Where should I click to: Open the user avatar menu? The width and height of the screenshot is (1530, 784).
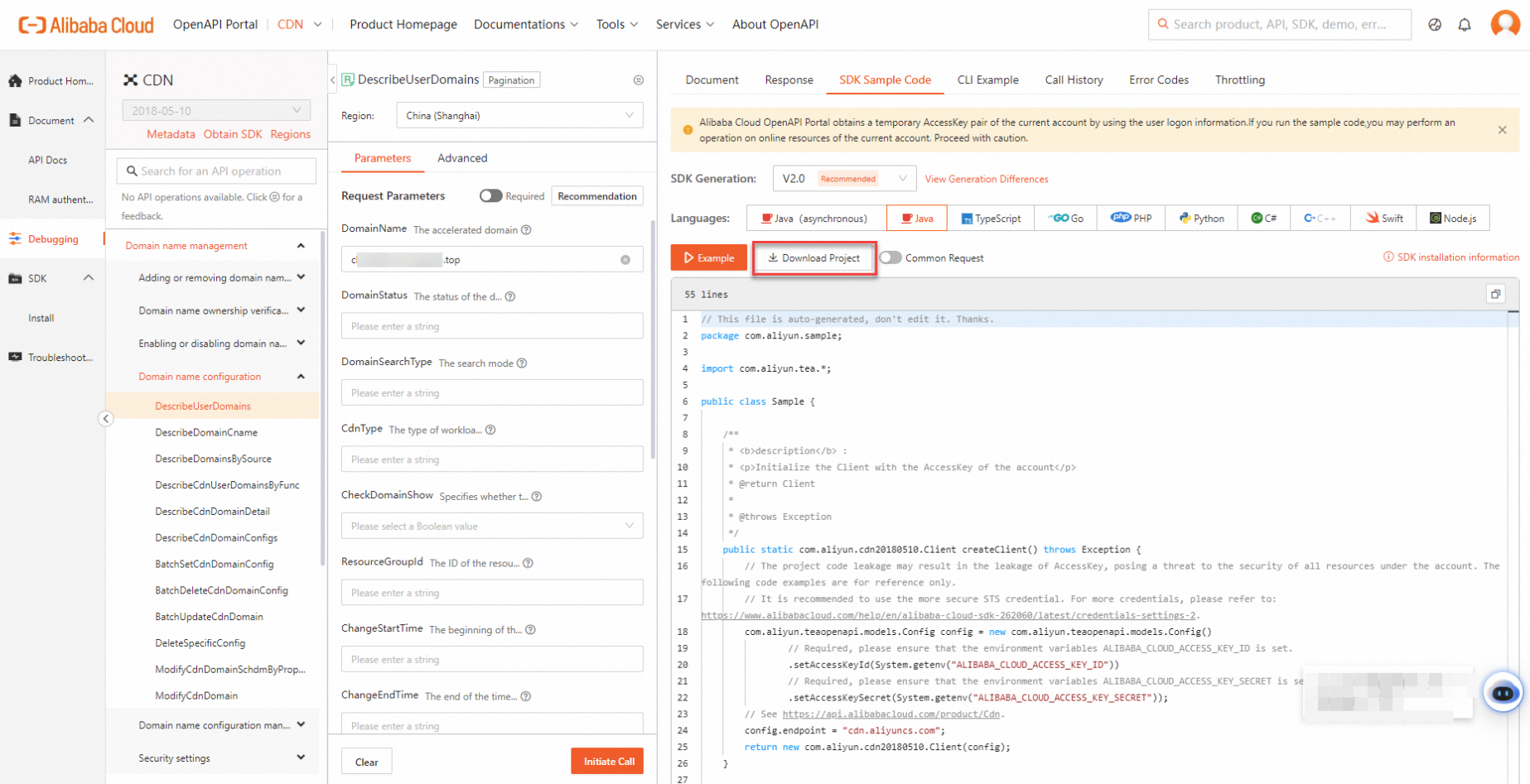click(x=1505, y=24)
